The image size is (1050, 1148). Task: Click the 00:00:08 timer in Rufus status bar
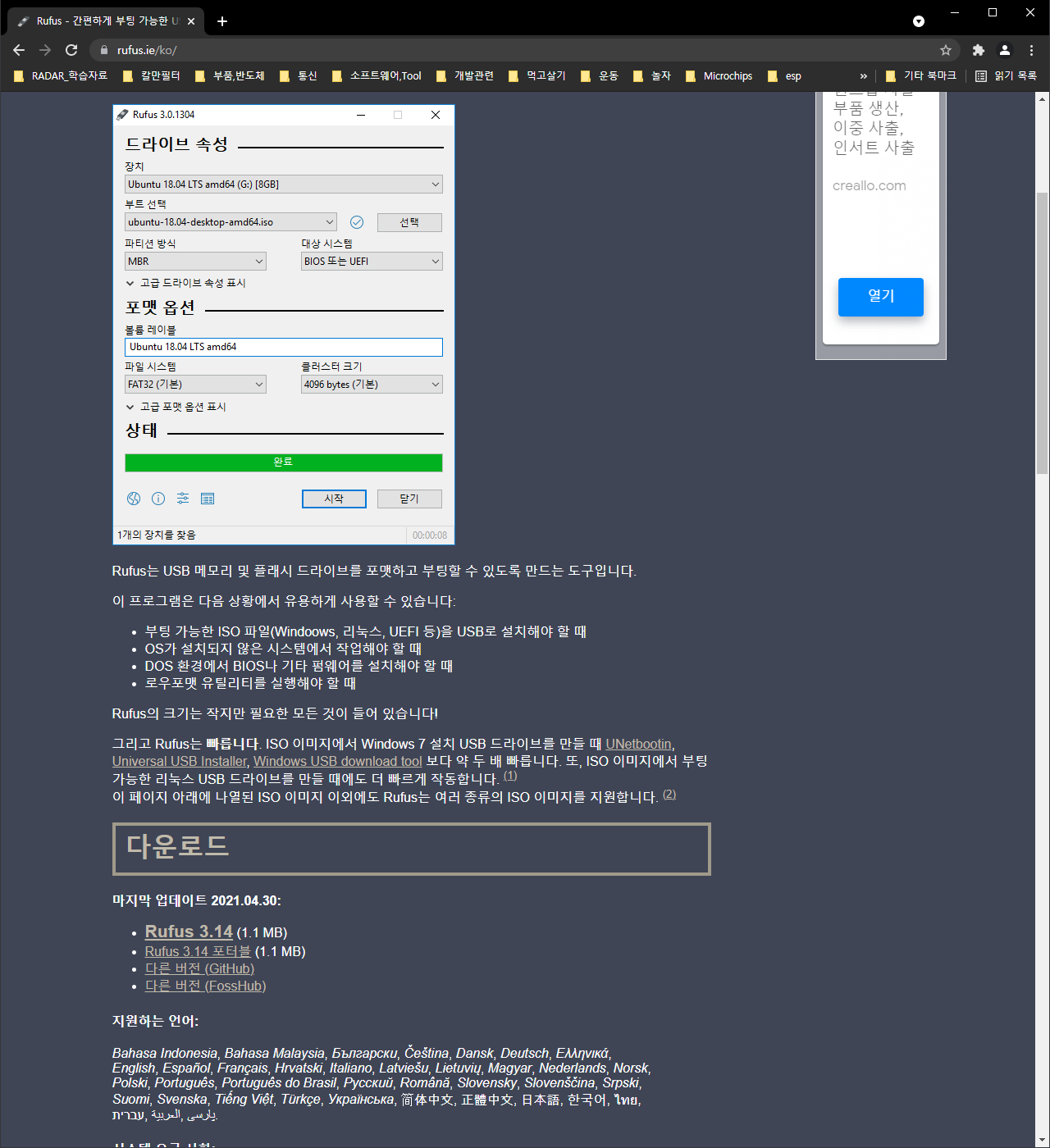(x=430, y=535)
